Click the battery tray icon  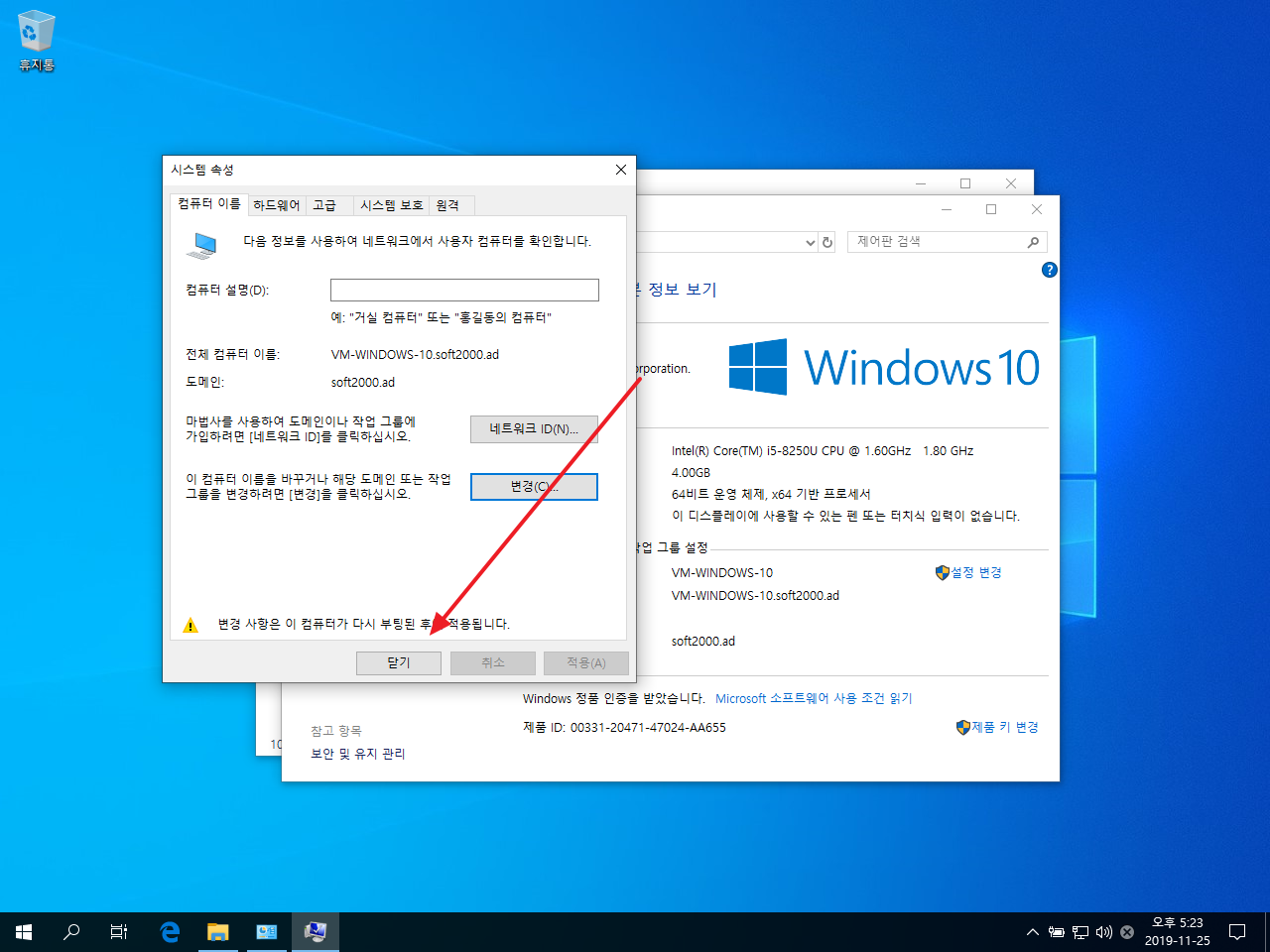[1057, 932]
